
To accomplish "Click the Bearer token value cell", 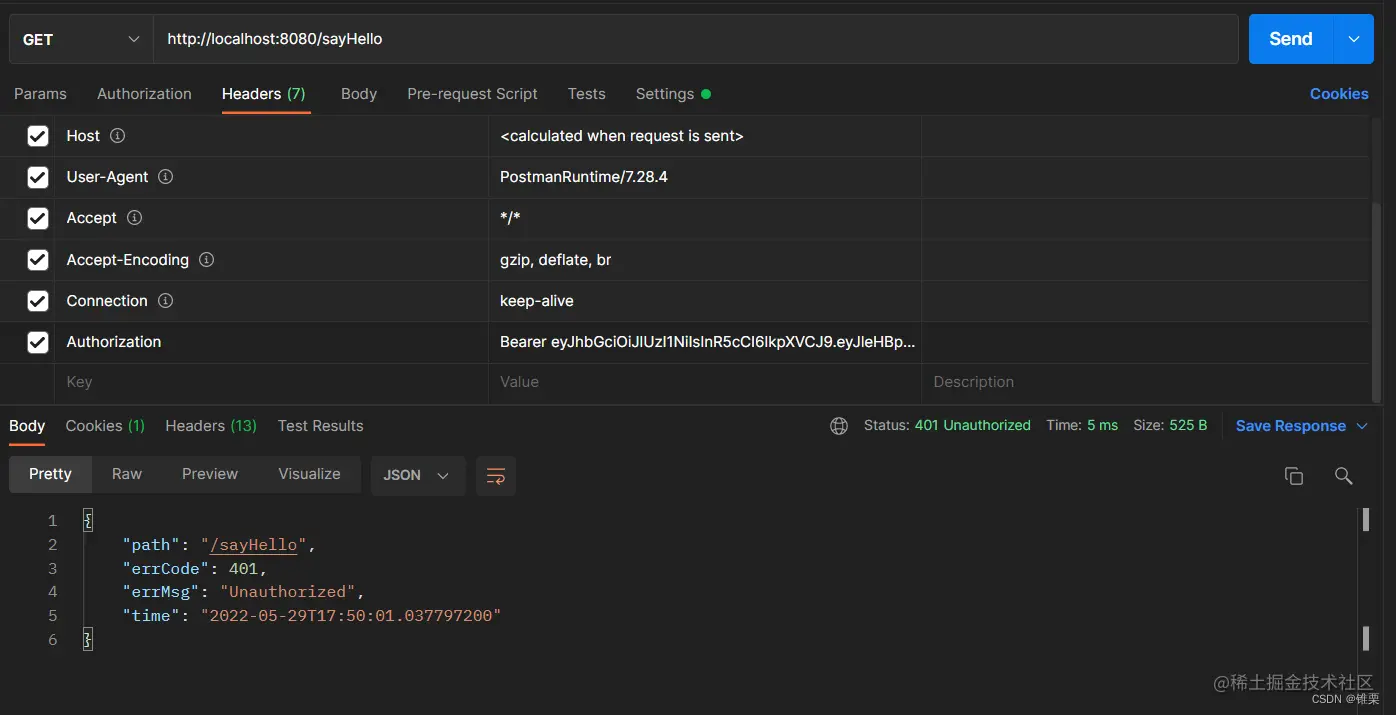I will click(707, 342).
